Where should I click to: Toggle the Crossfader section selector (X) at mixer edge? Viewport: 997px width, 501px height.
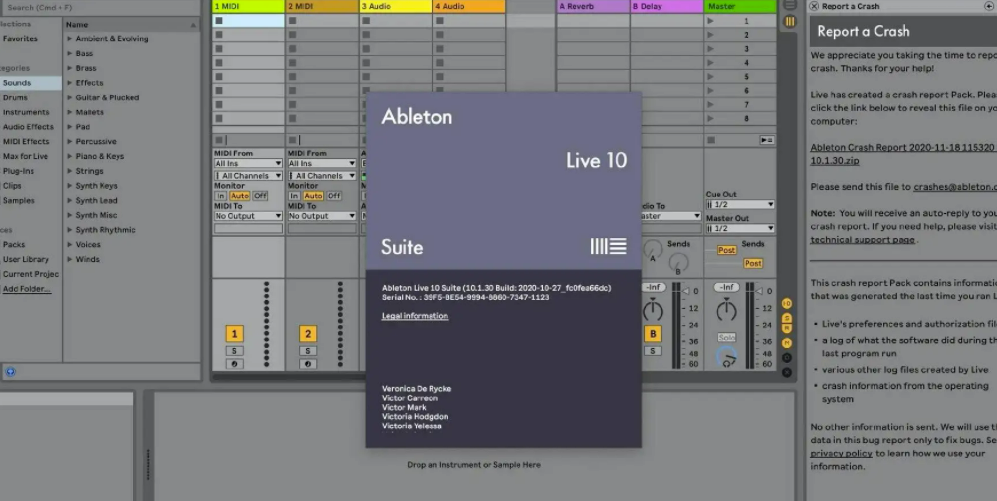click(787, 372)
